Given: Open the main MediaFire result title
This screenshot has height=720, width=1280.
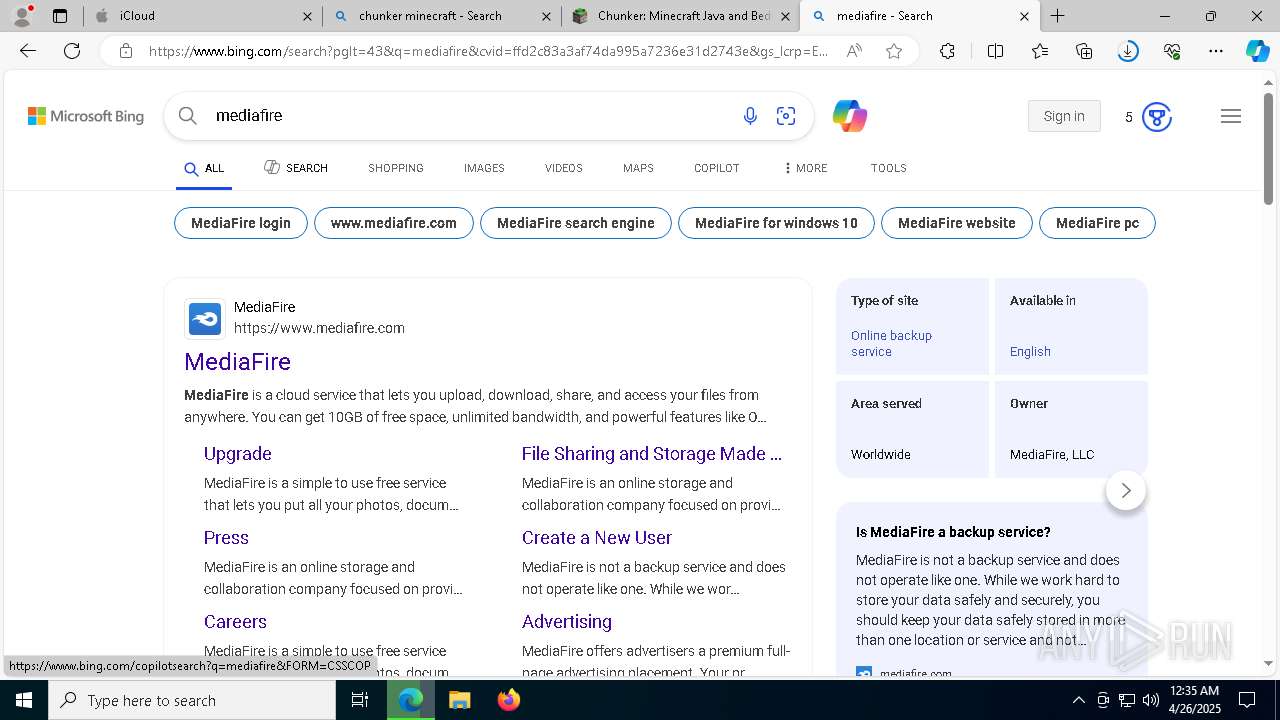Looking at the screenshot, I should click(x=238, y=362).
